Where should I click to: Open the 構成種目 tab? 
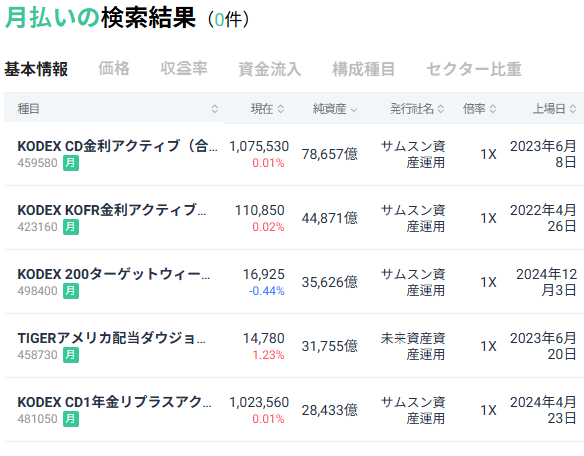pyautogui.click(x=364, y=69)
